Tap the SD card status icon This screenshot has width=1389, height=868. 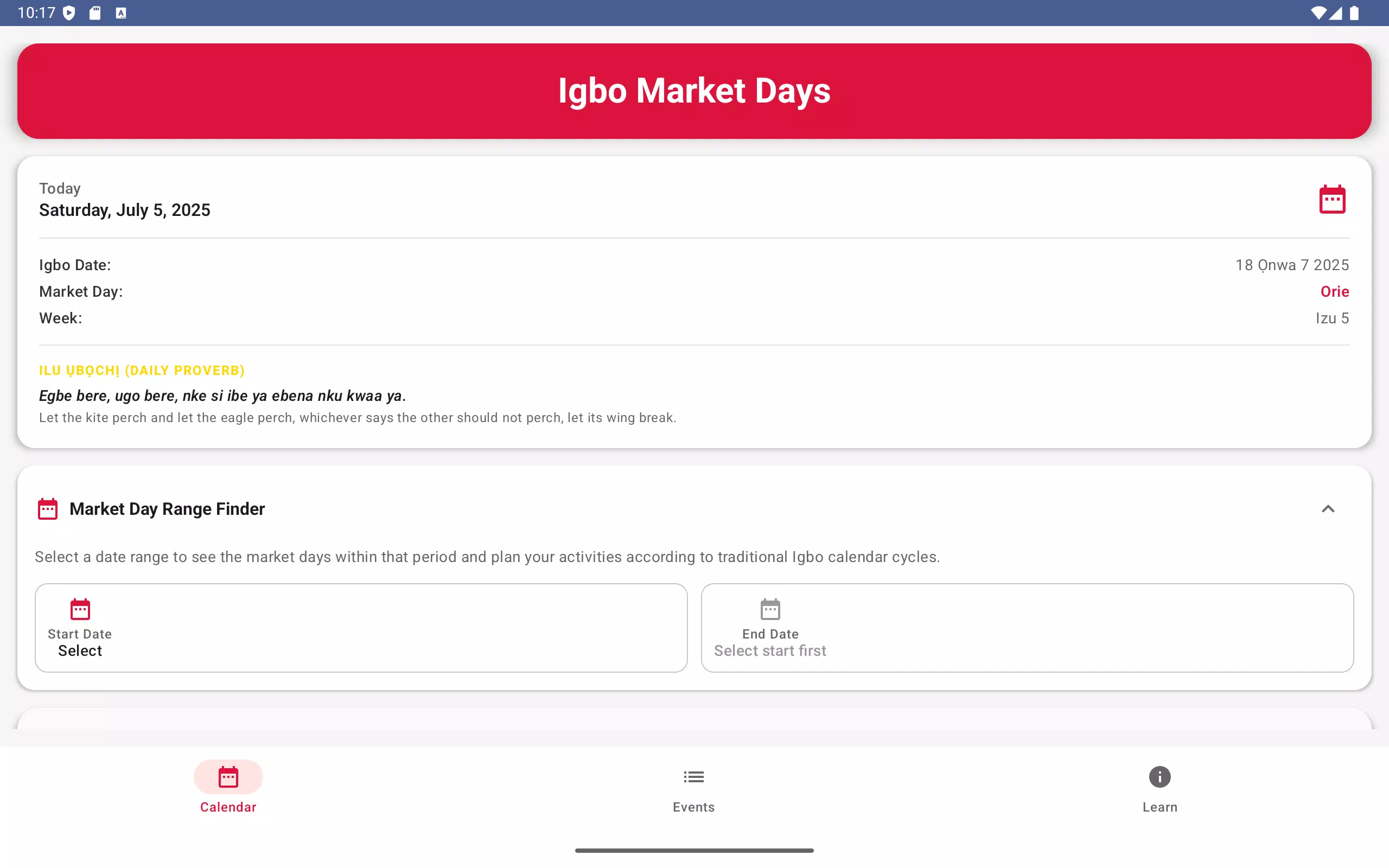95,12
